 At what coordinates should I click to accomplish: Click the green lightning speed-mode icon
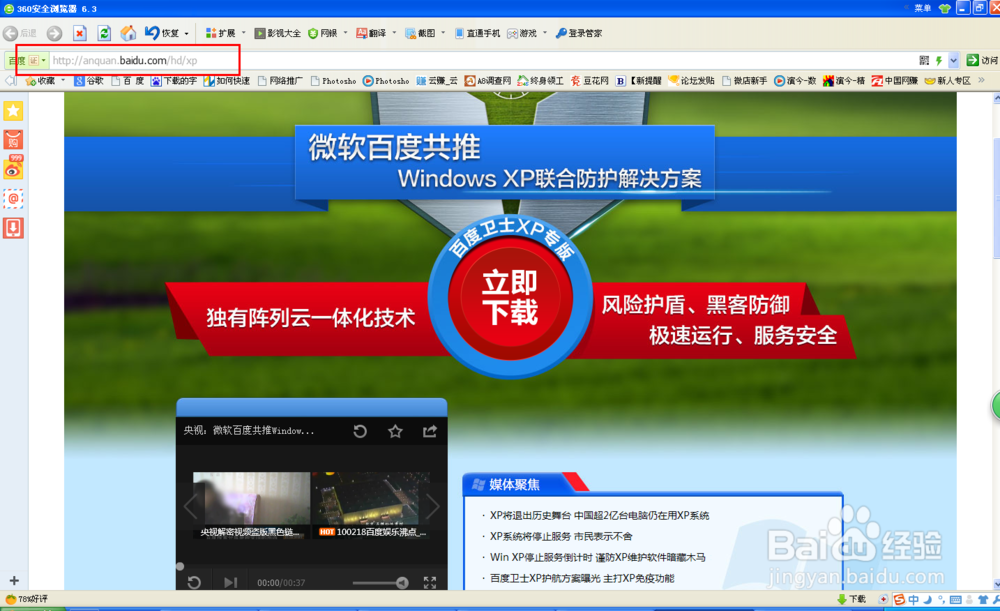(x=939, y=61)
